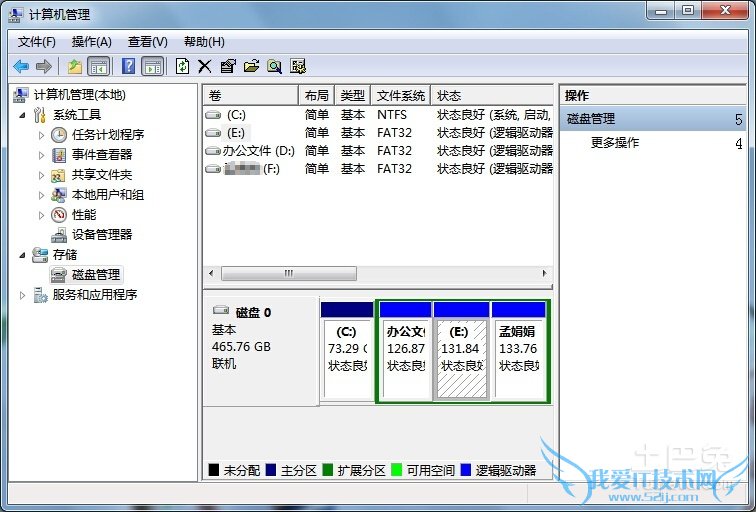Click the Local Users and Groups icon
756x512 pixels.
(x=59, y=195)
